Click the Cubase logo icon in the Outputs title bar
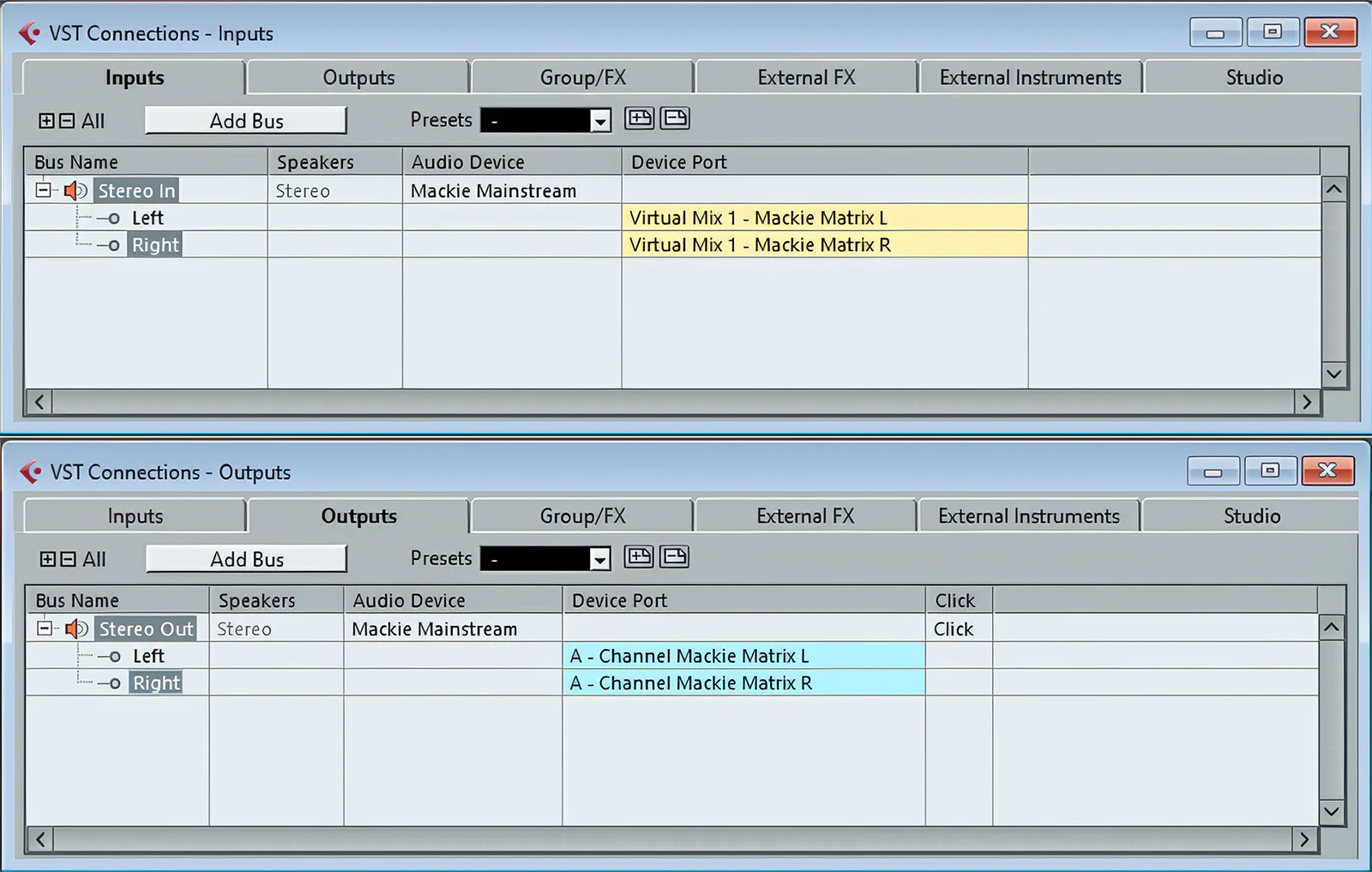Image resolution: width=1372 pixels, height=872 pixels. [x=31, y=472]
